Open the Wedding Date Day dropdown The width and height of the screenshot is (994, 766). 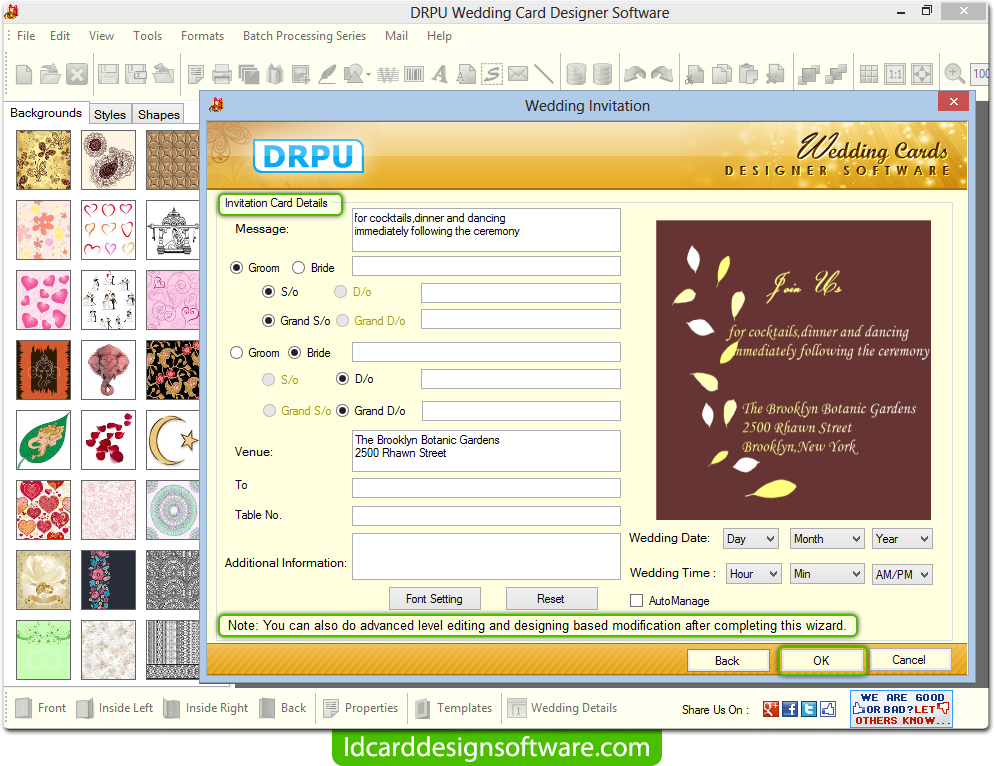[751, 539]
